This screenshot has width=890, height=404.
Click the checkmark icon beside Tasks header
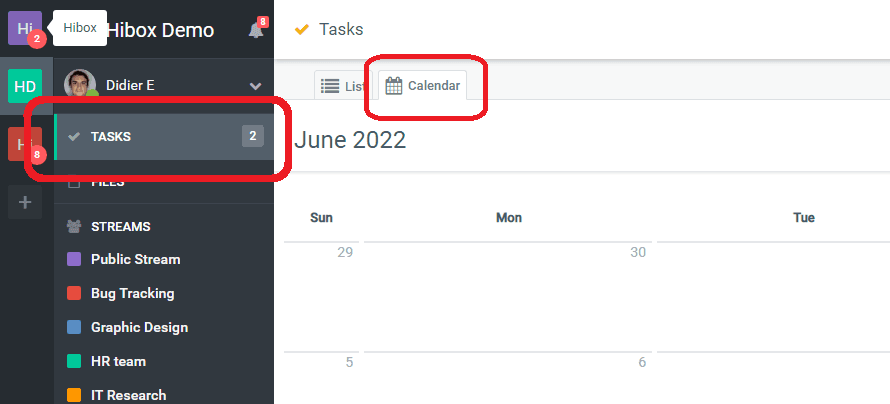301,30
